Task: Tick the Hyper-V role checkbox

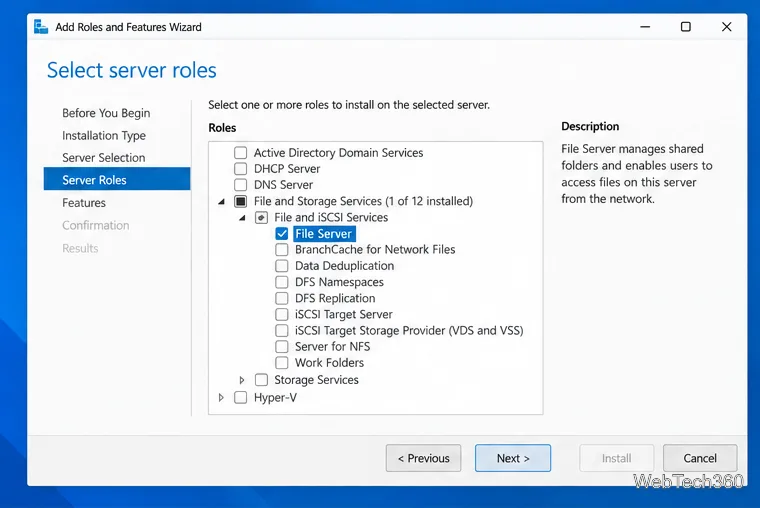Action: tap(240, 397)
